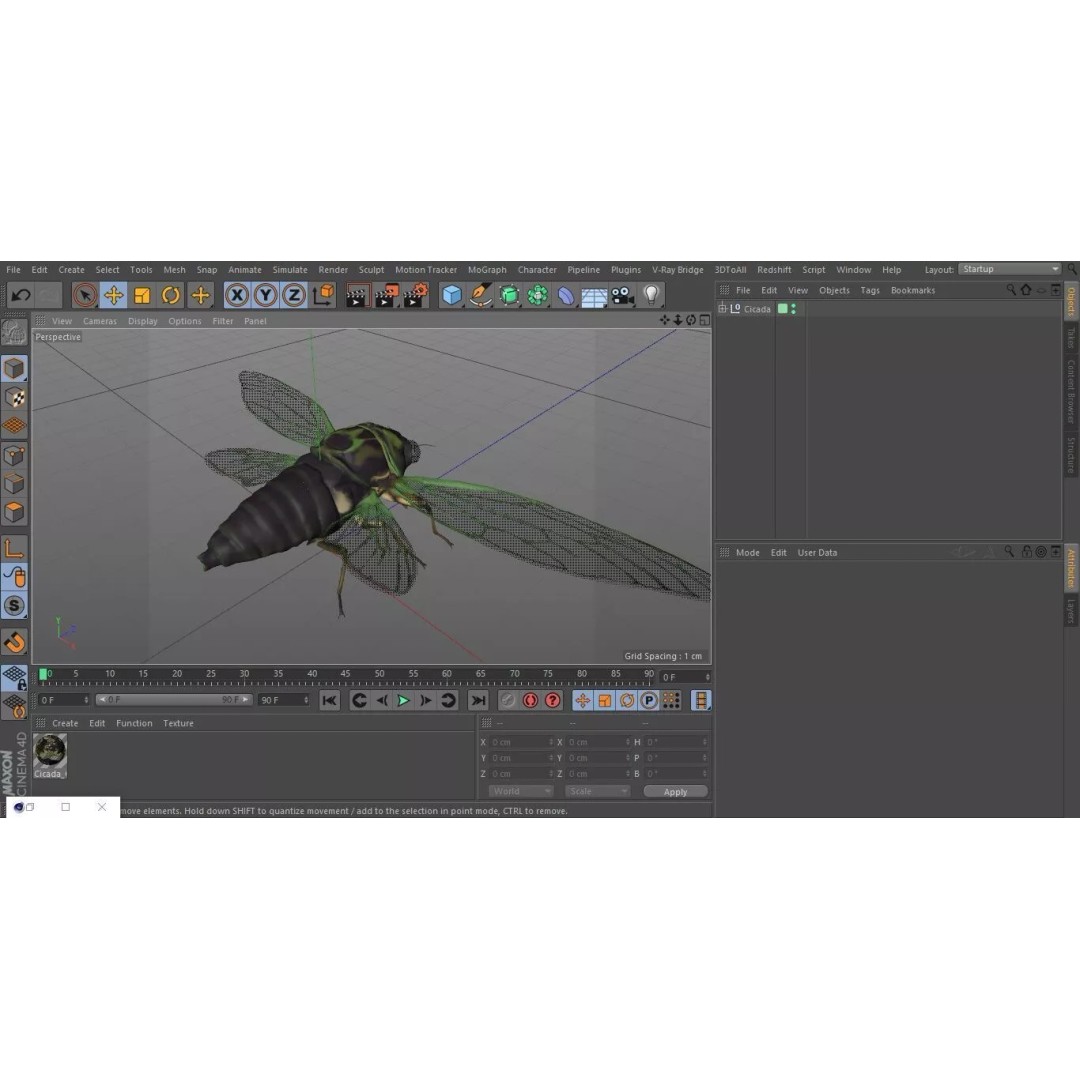Click the Apply coordinates button
1080x1080 pixels.
point(676,792)
